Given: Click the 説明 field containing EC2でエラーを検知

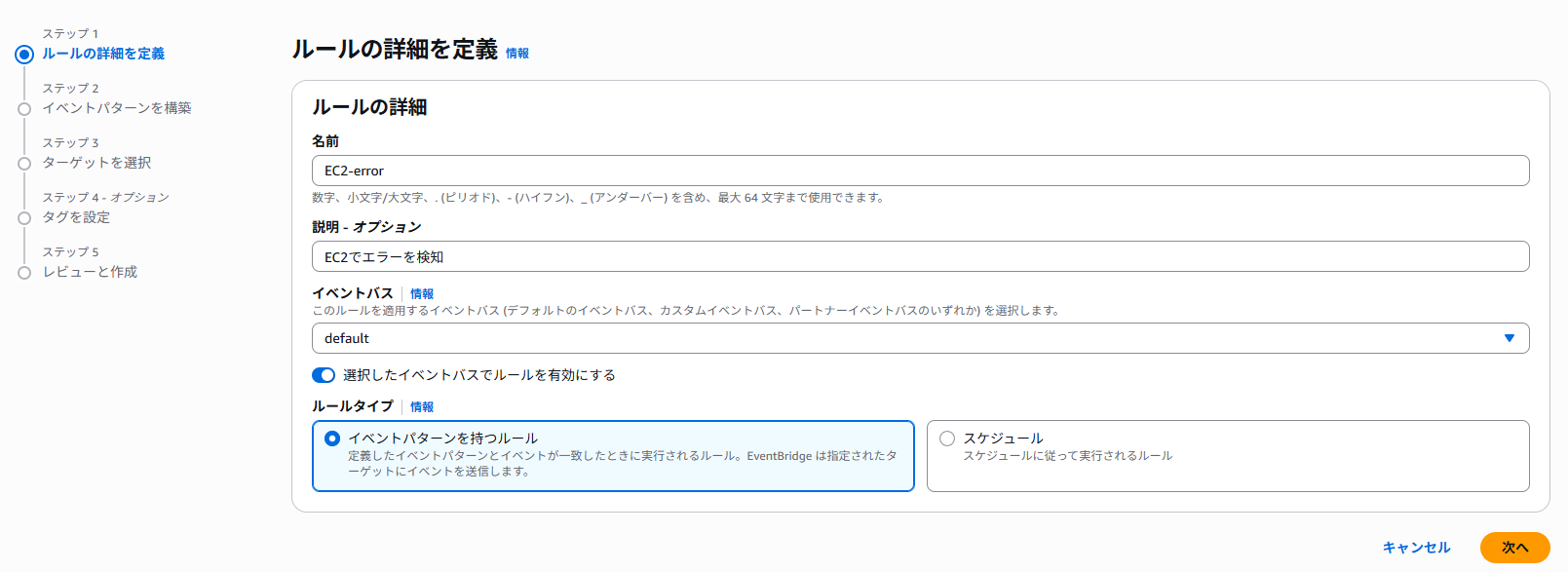Looking at the screenshot, I should [920, 256].
